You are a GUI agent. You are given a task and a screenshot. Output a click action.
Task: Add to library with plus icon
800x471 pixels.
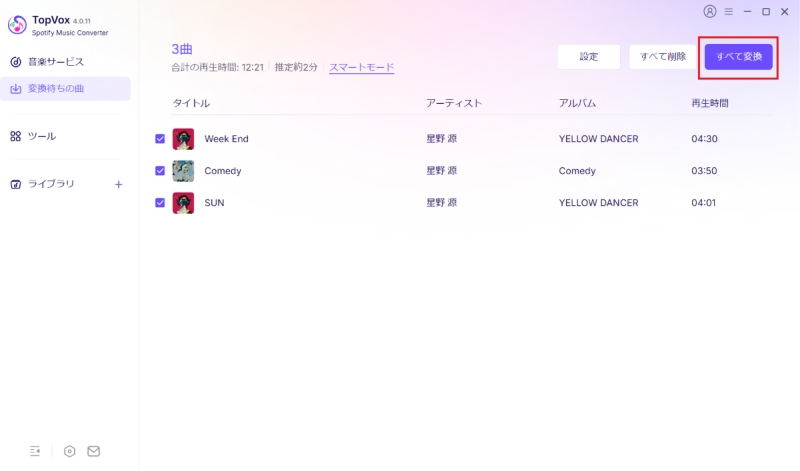coord(118,184)
